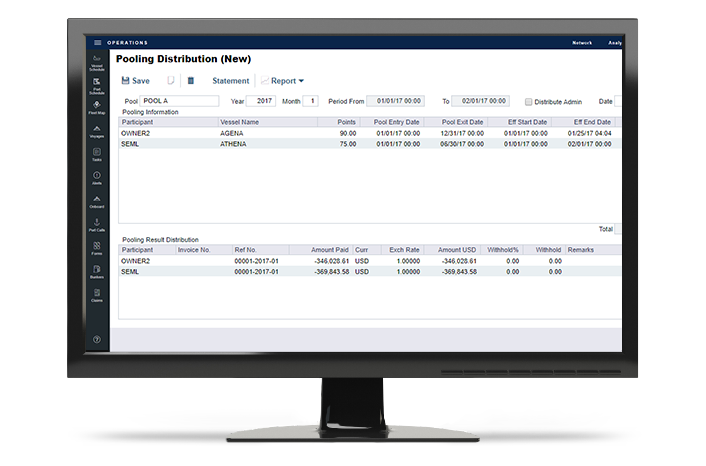The width and height of the screenshot is (706, 466).
Task: Sort by Eff End Date column
Action: coord(584,122)
